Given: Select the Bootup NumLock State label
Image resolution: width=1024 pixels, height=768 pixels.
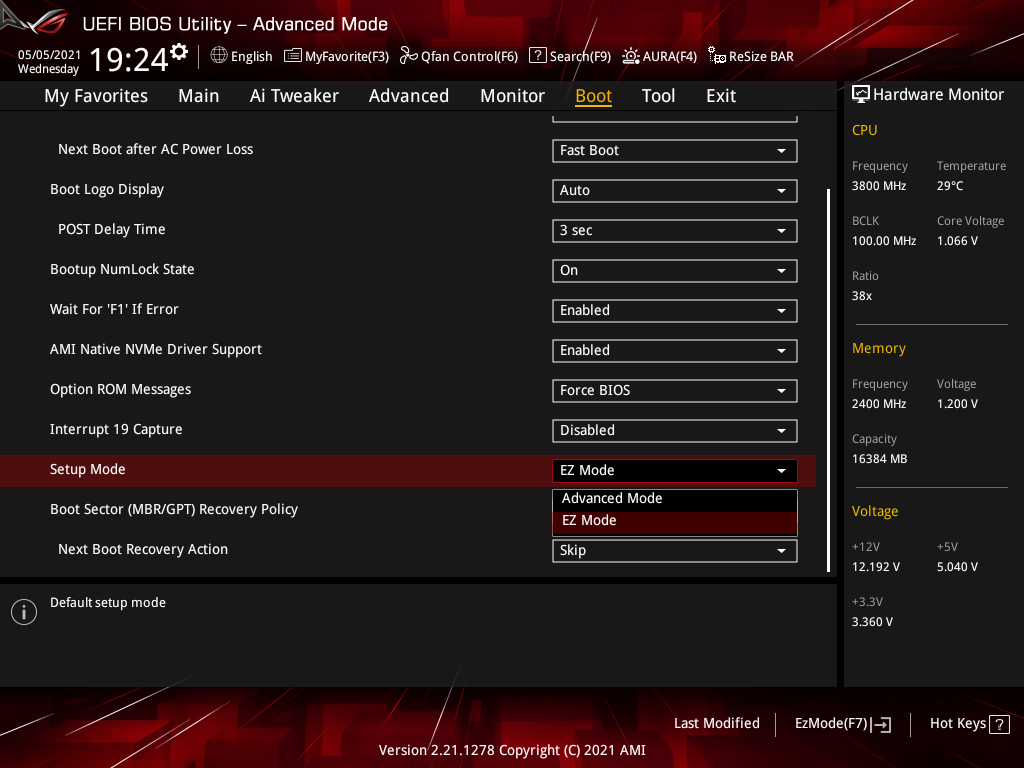Looking at the screenshot, I should coord(122,270).
